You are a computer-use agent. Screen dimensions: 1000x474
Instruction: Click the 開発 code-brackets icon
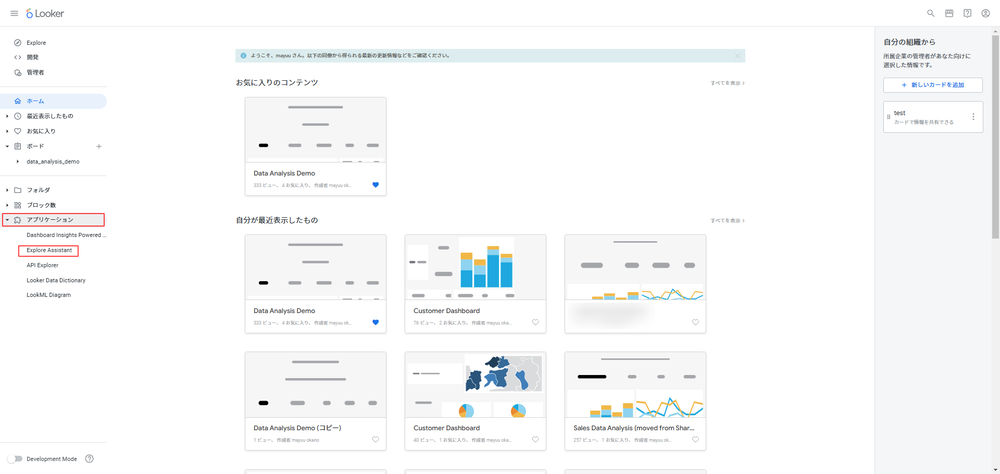[x=18, y=57]
